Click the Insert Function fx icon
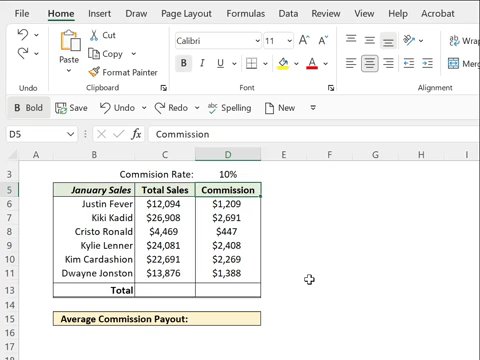The image size is (480, 360). click(x=136, y=134)
